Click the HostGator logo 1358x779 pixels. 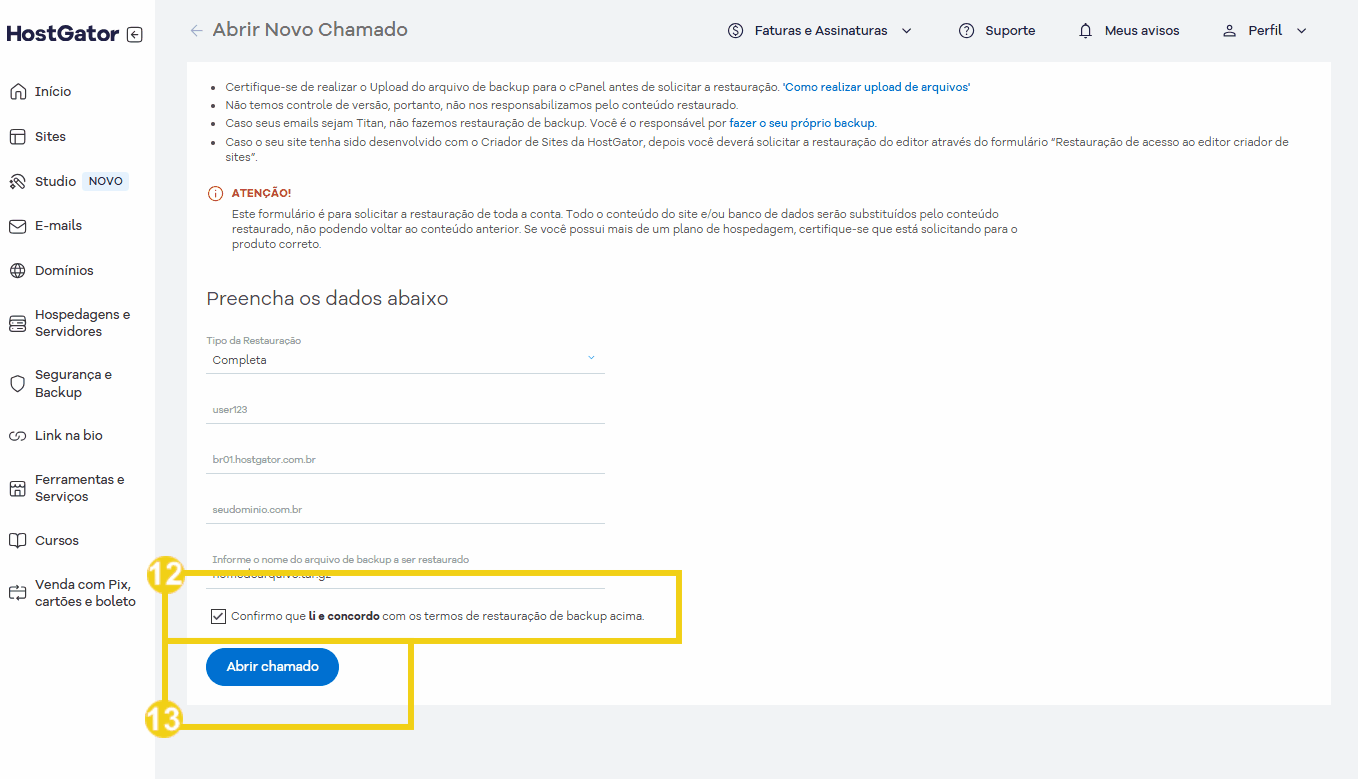63,34
